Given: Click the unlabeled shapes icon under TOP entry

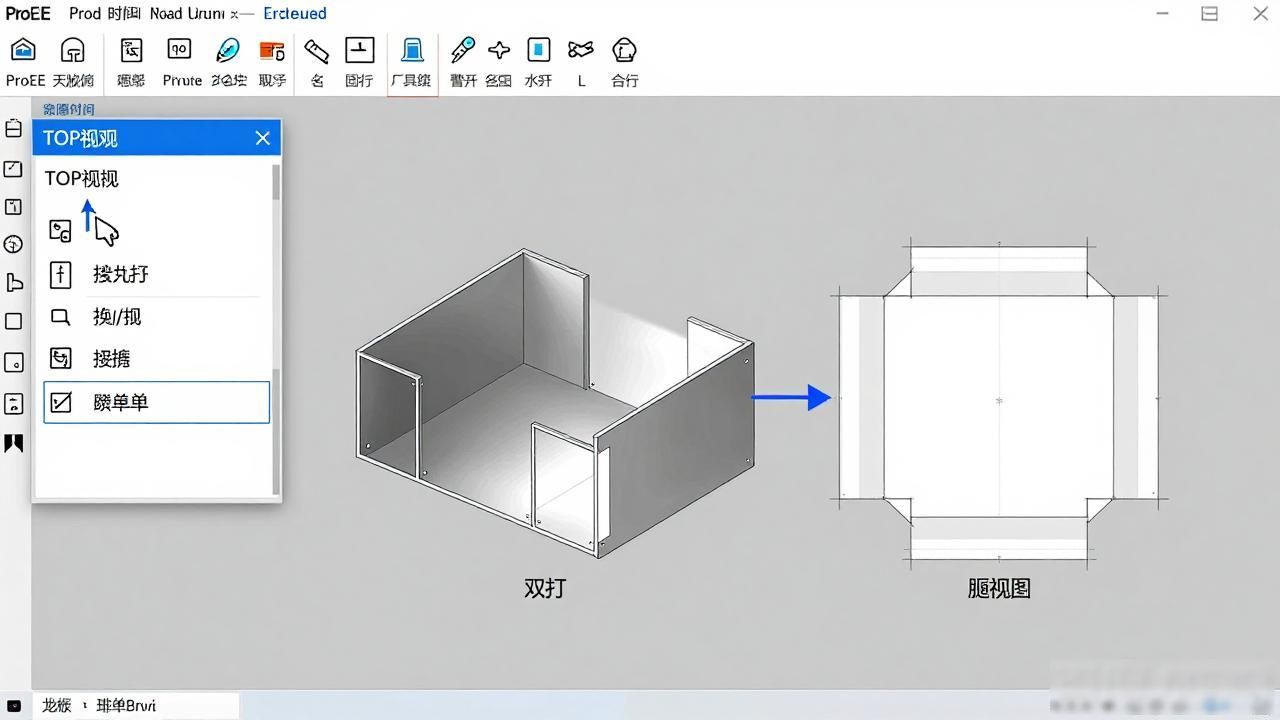Looking at the screenshot, I should 60,231.
